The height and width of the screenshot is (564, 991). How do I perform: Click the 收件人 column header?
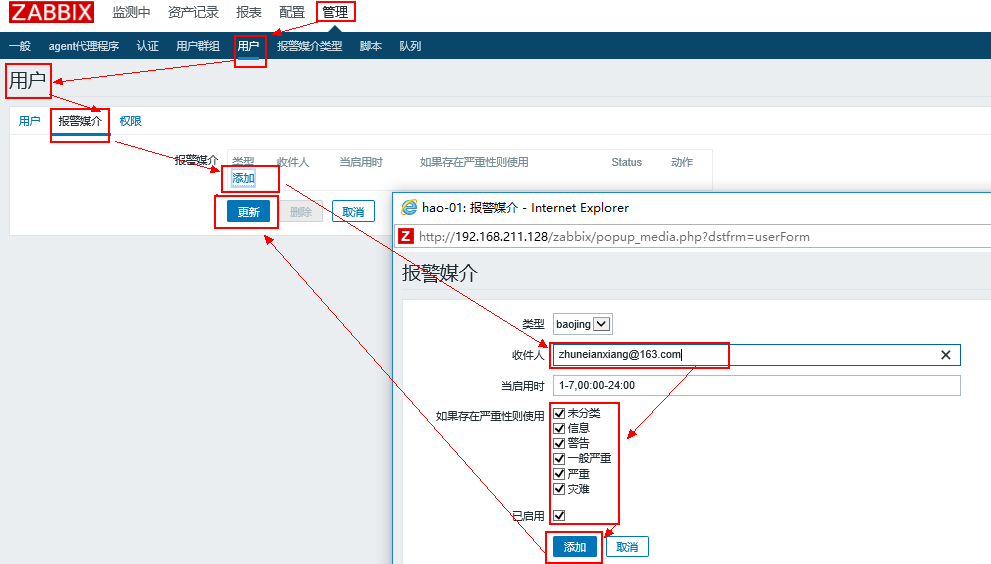[x=293, y=162]
